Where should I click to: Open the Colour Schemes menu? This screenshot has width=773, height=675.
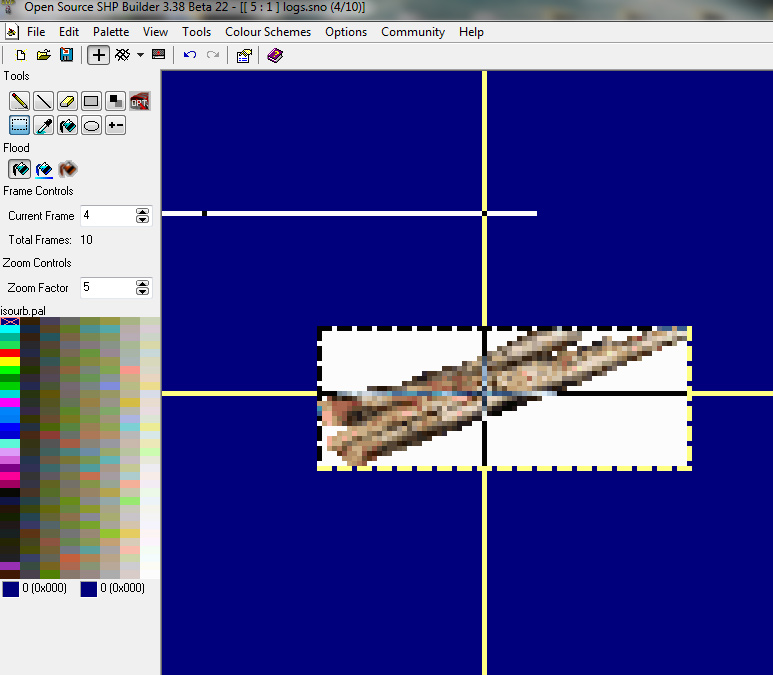point(267,32)
